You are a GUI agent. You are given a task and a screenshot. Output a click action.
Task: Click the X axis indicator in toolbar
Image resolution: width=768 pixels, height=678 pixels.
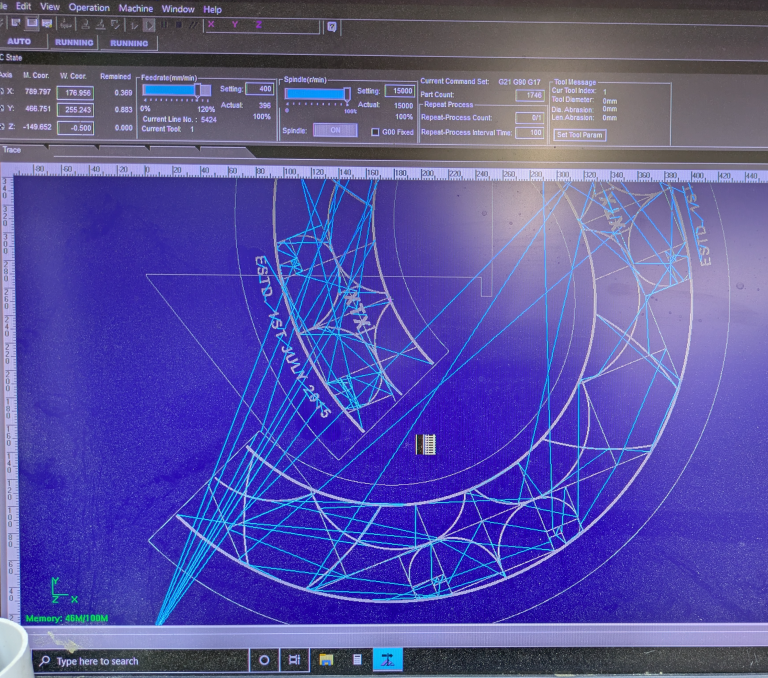(211, 24)
